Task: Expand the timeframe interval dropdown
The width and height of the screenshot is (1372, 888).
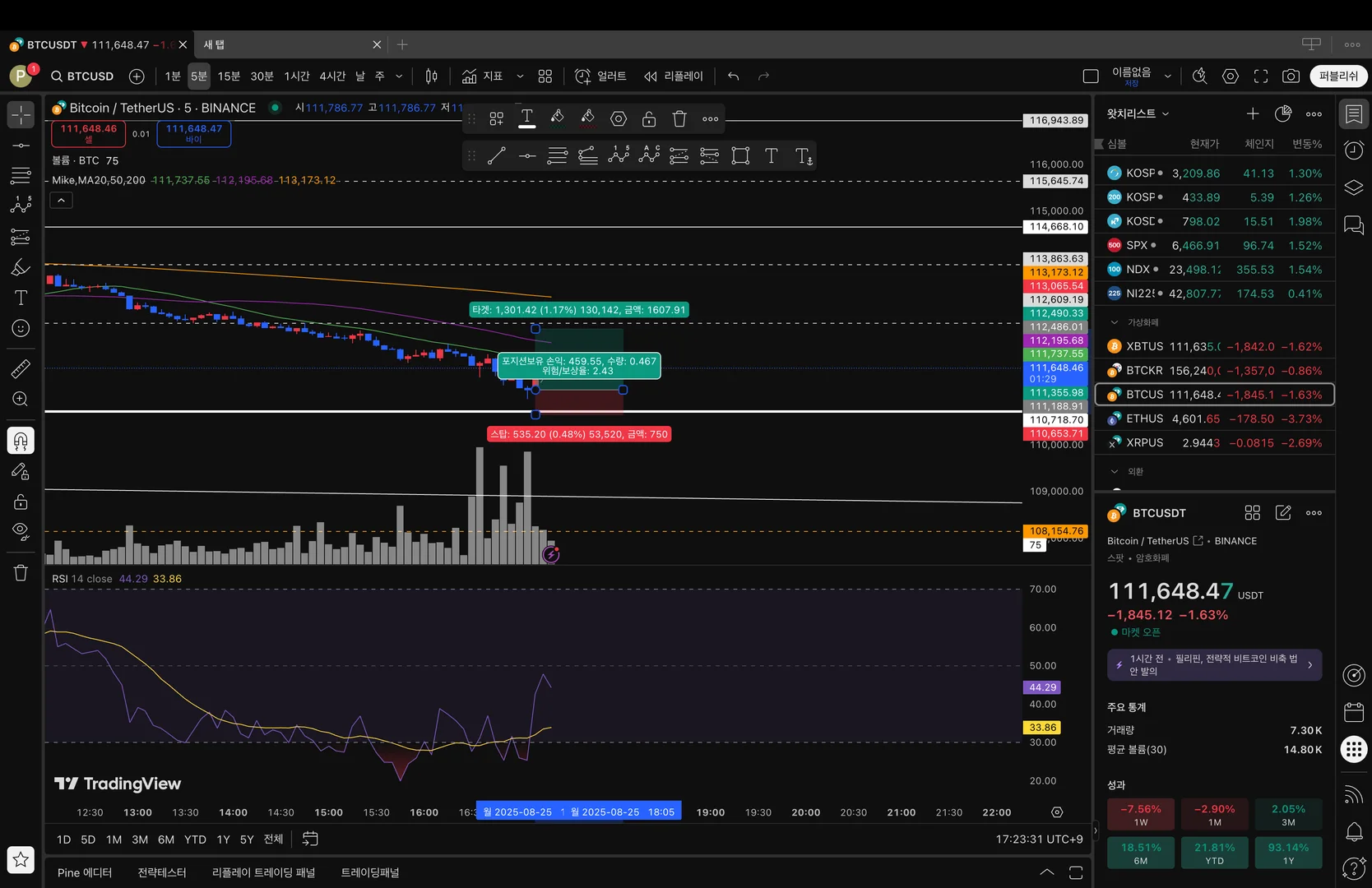Action: [x=399, y=76]
